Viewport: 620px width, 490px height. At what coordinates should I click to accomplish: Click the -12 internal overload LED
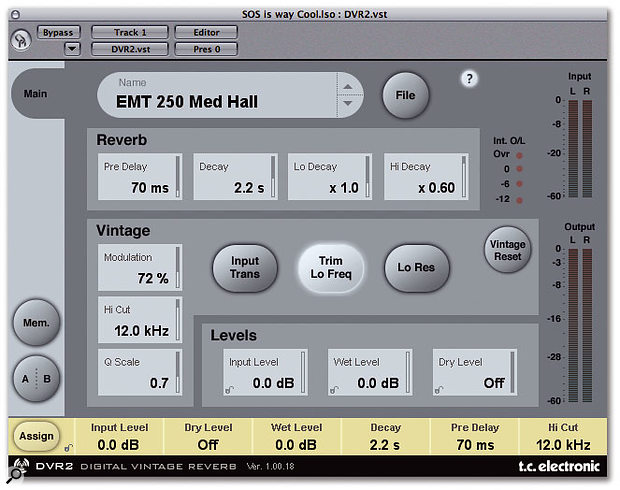519,200
